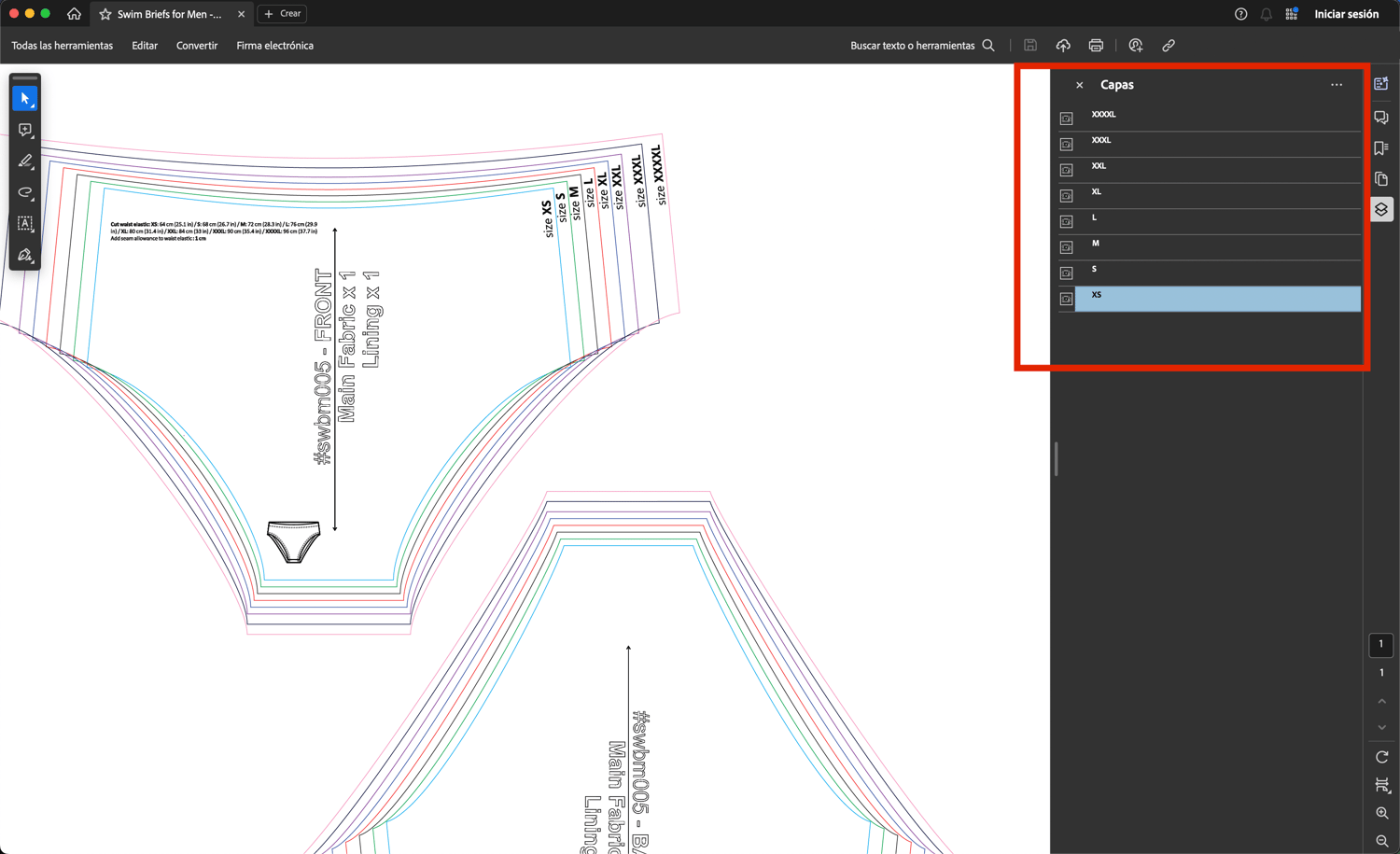Switch to the Swim Briefs for Men tab
Screen dimensions: 1400x854
171,14
